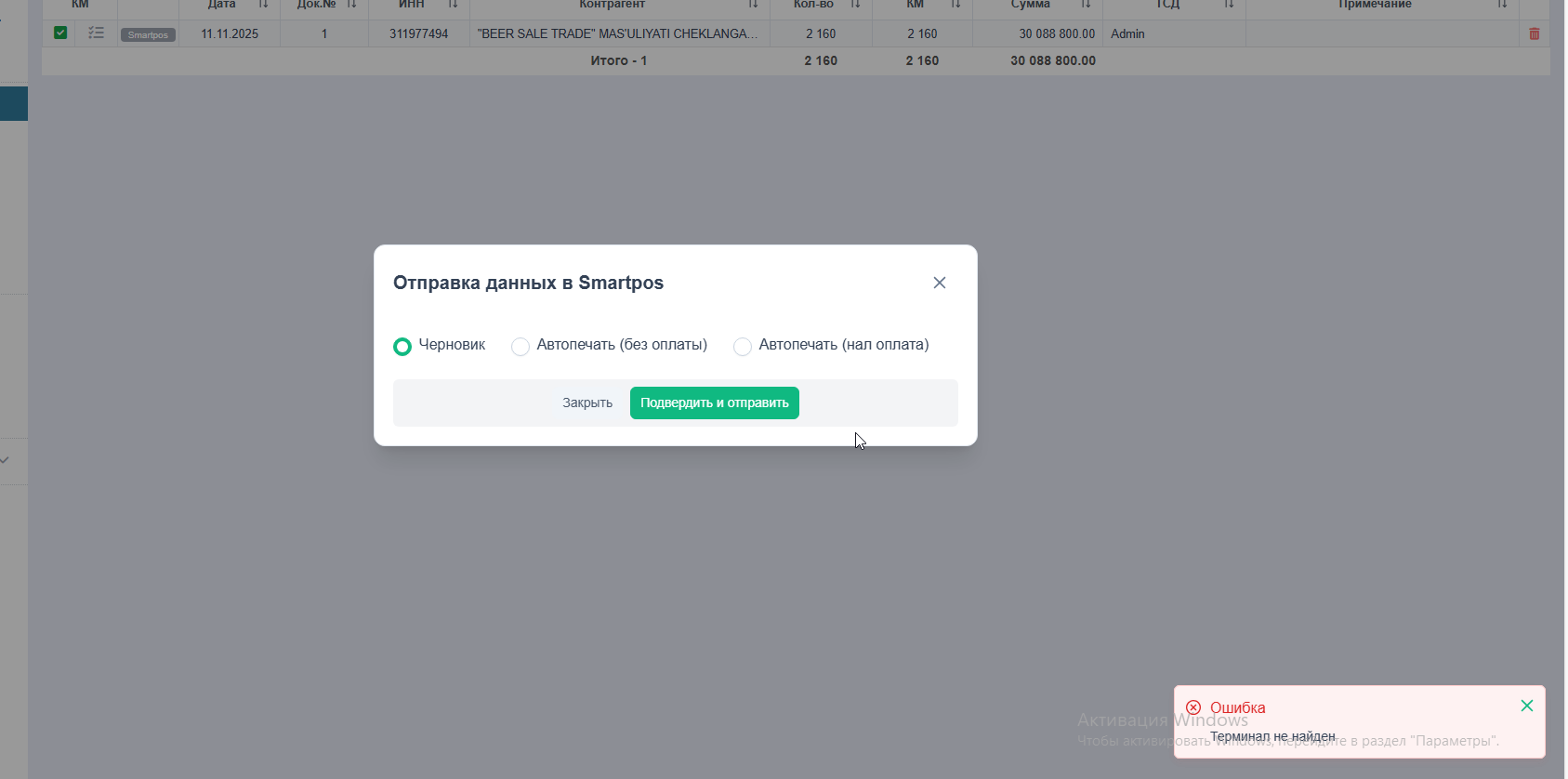
Task: Sort table by Дата column arrows
Action: point(263,5)
